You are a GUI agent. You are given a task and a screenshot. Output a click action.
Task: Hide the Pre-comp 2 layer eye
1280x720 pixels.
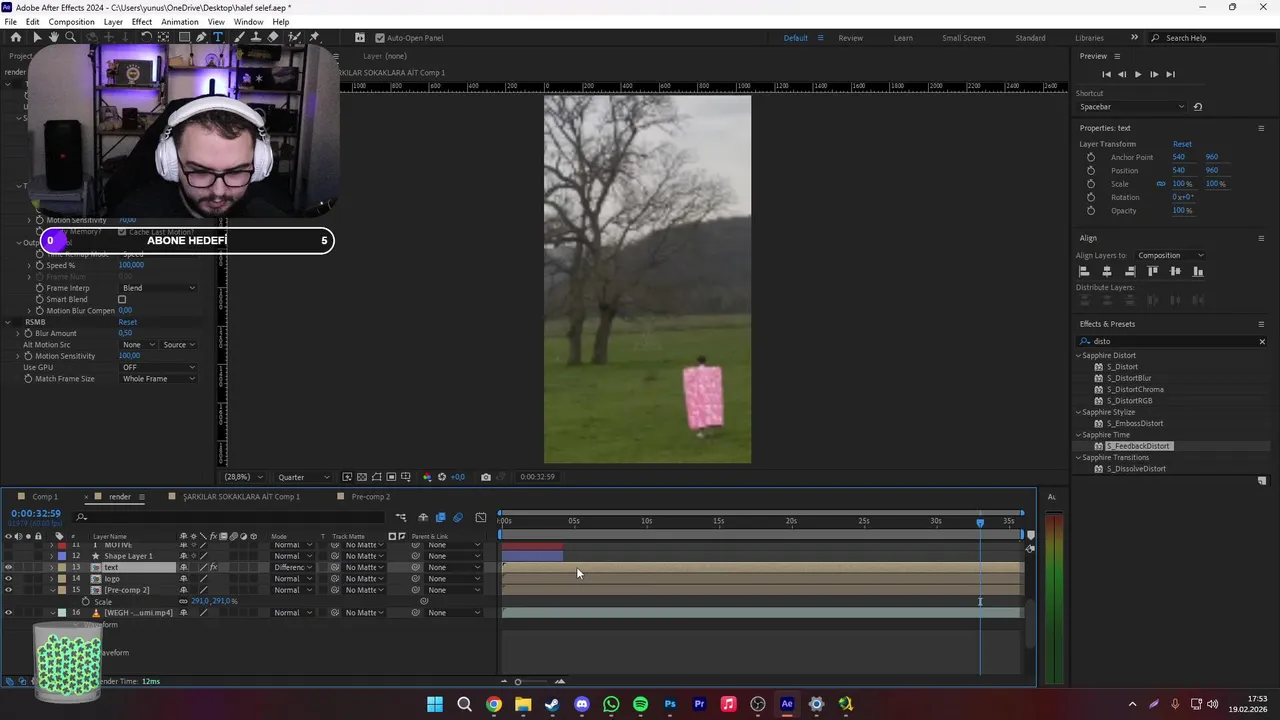9,590
